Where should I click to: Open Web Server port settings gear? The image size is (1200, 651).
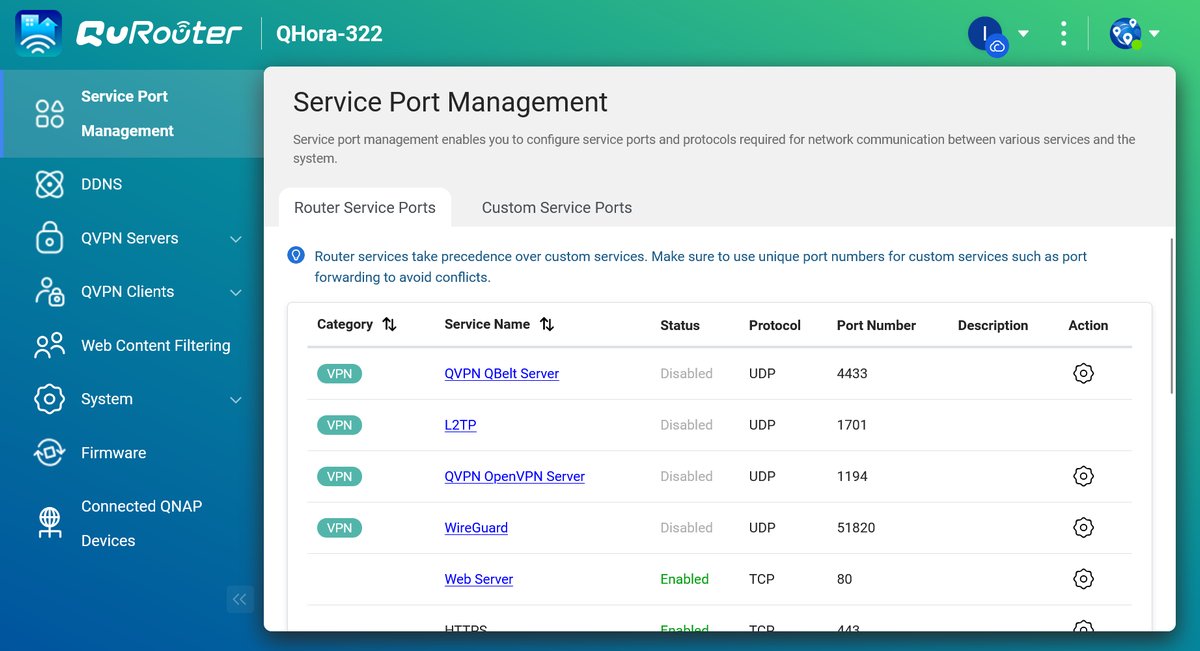pos(1082,579)
